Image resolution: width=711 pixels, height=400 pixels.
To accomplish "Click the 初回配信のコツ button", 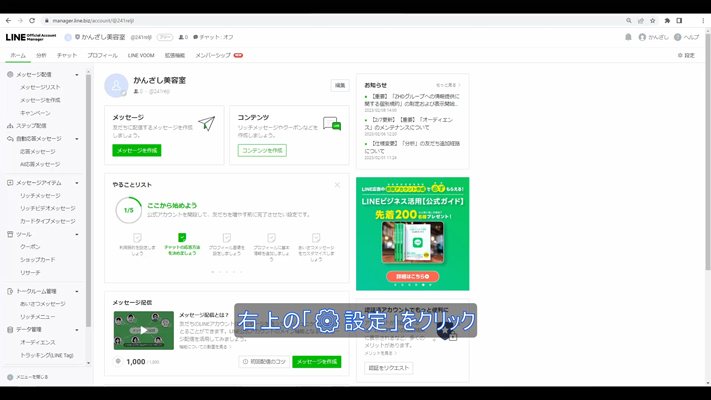I will click(x=264, y=362).
